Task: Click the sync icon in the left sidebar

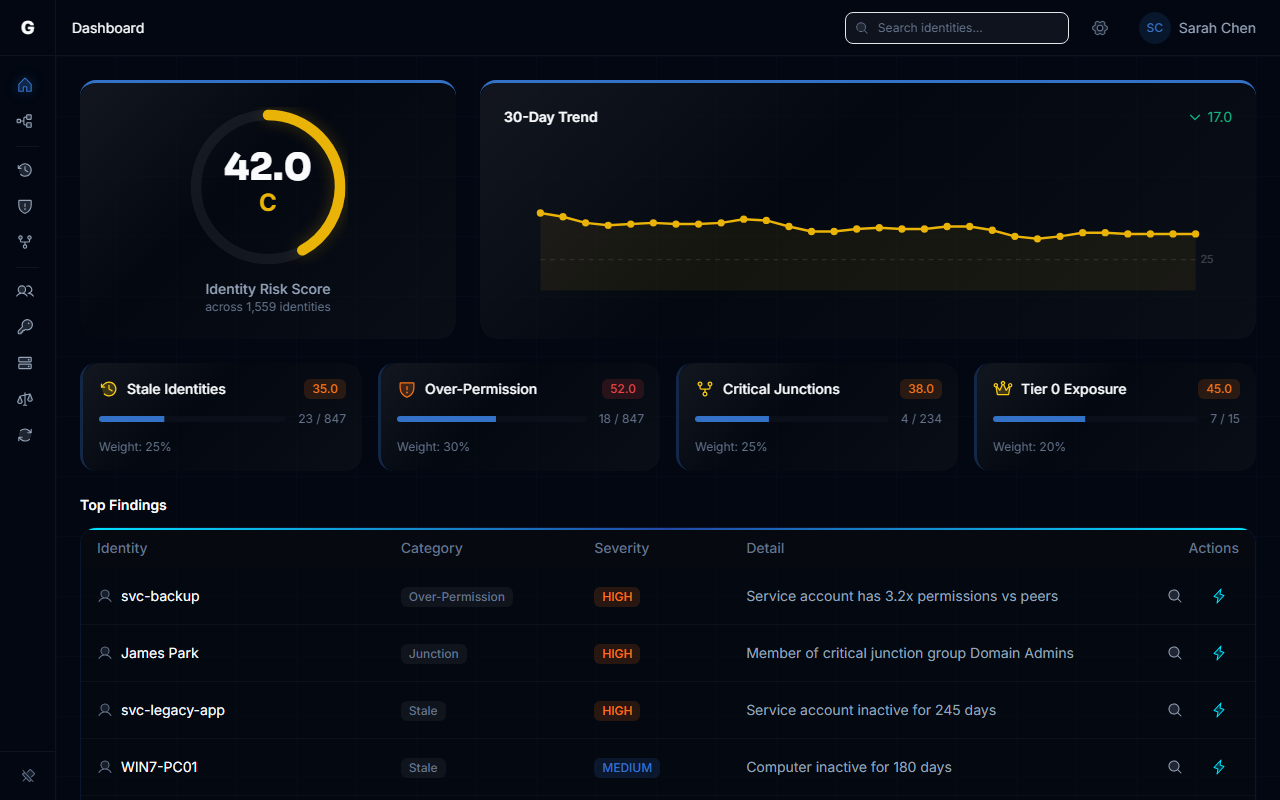Action: 25,435
